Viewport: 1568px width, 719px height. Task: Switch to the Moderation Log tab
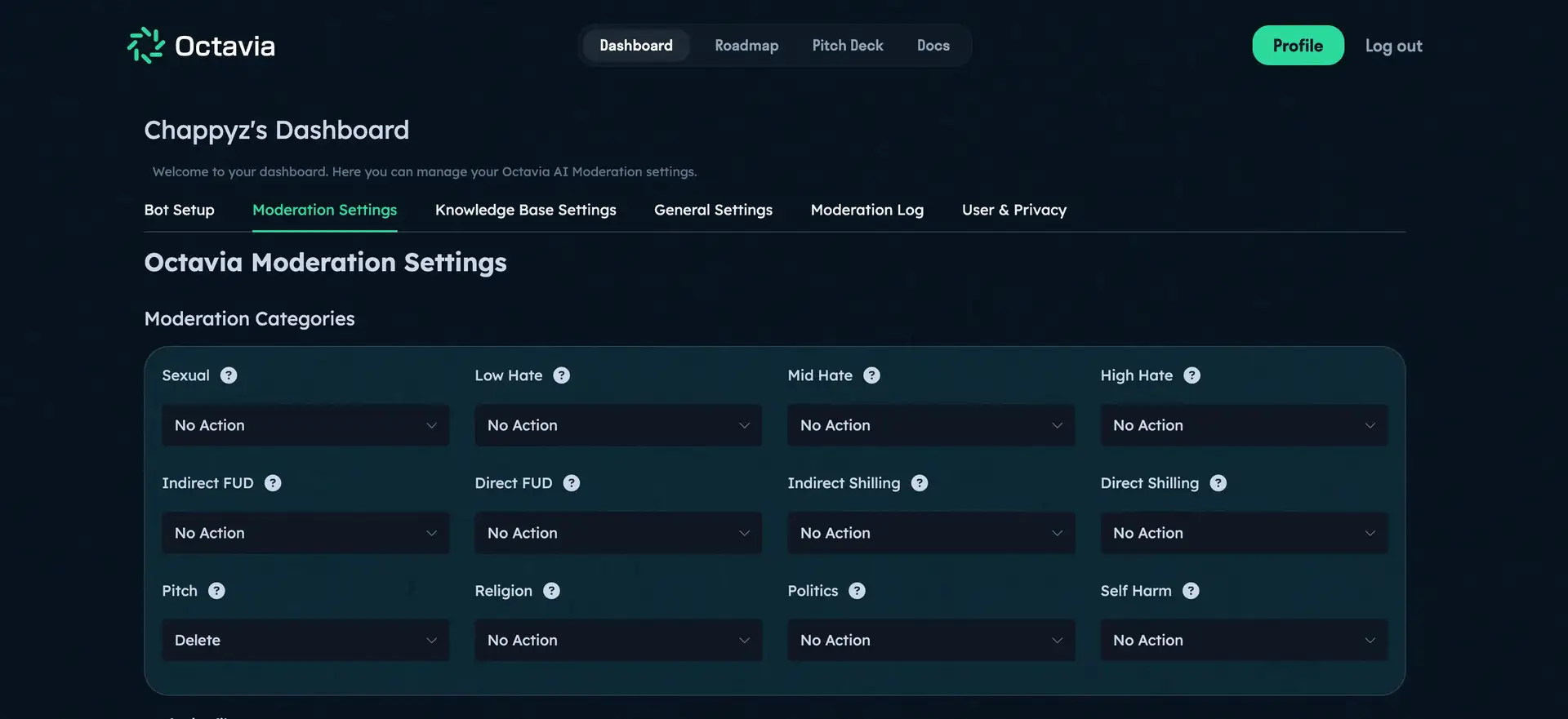pyautogui.click(x=866, y=210)
